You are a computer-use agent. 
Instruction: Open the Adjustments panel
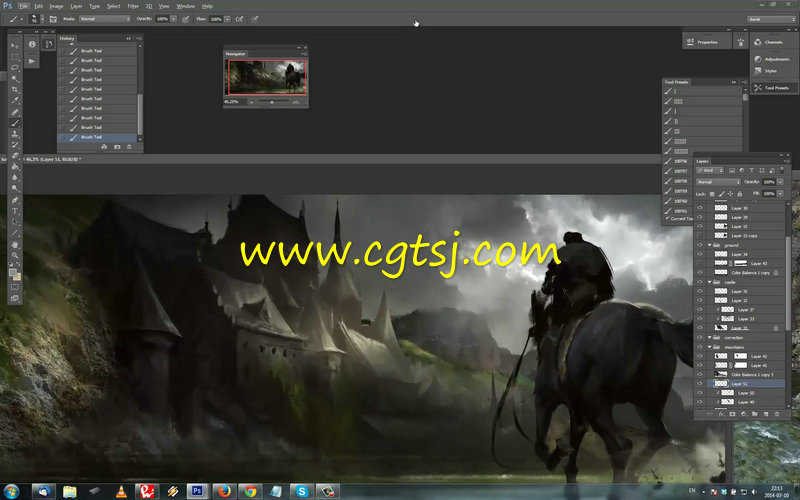pyautogui.click(x=772, y=59)
